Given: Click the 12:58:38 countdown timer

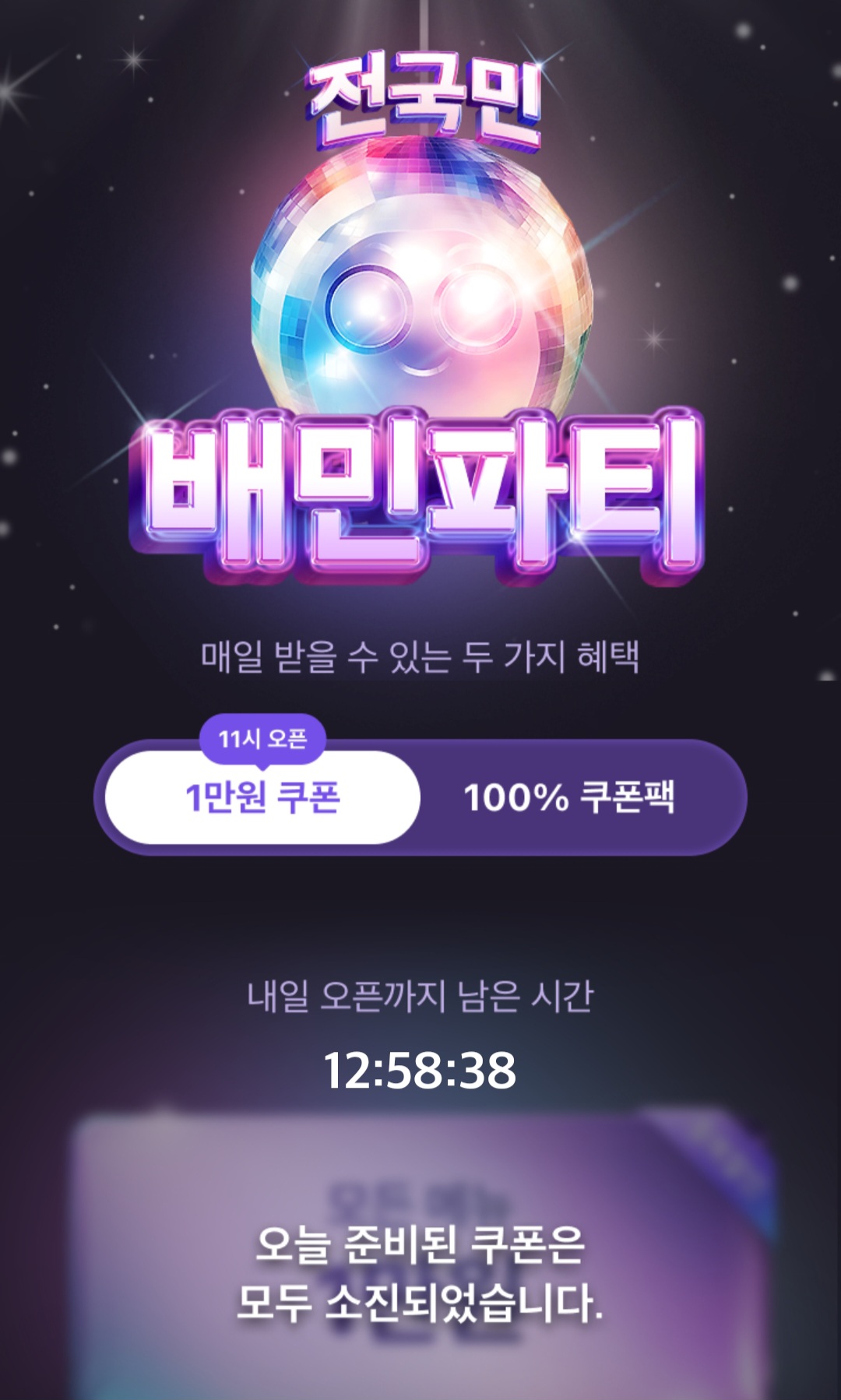Looking at the screenshot, I should click(x=420, y=1070).
